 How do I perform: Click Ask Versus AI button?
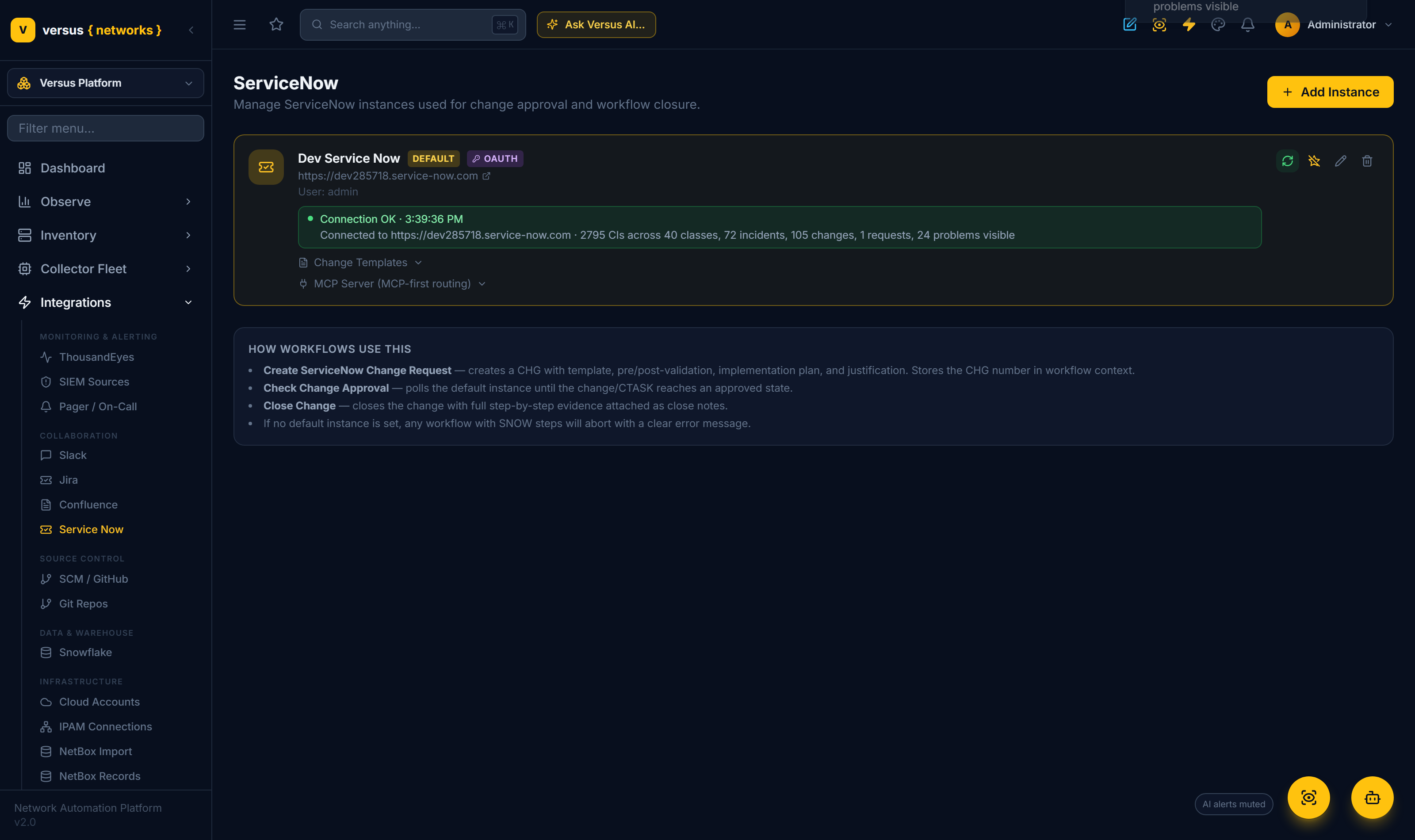tap(596, 24)
